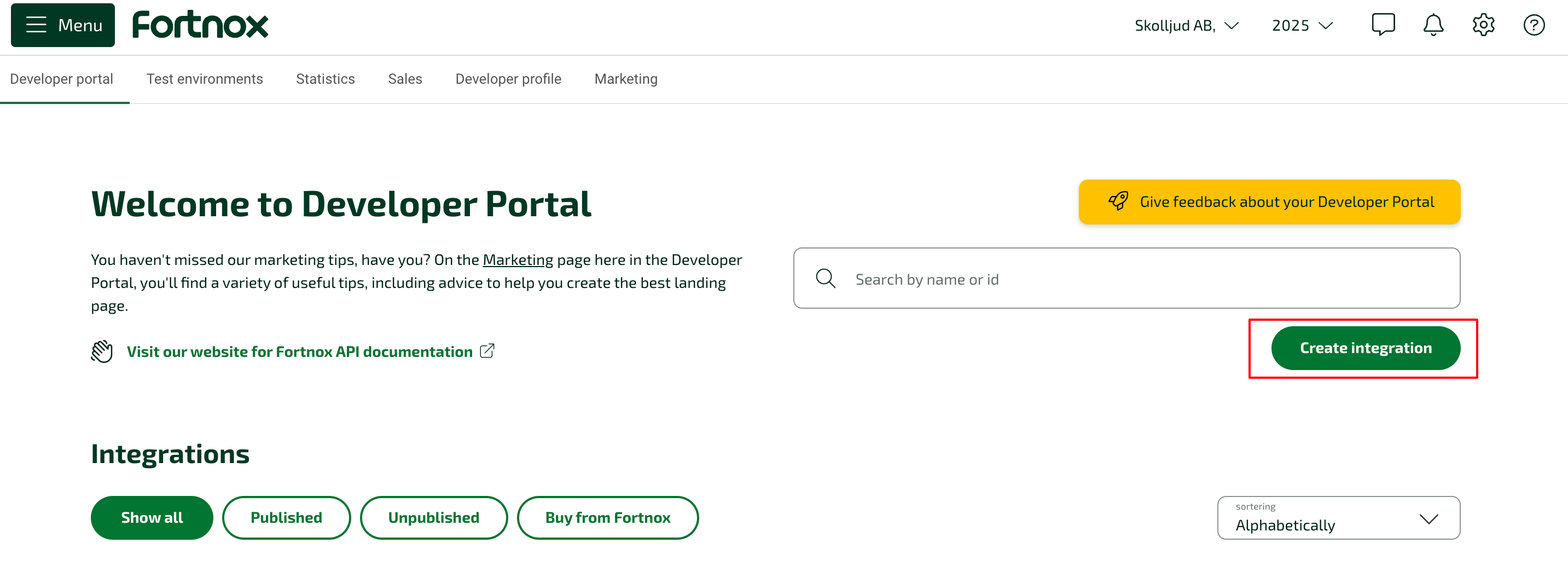
Task: Select the Buy from Fortnox filter
Action: [x=607, y=518]
